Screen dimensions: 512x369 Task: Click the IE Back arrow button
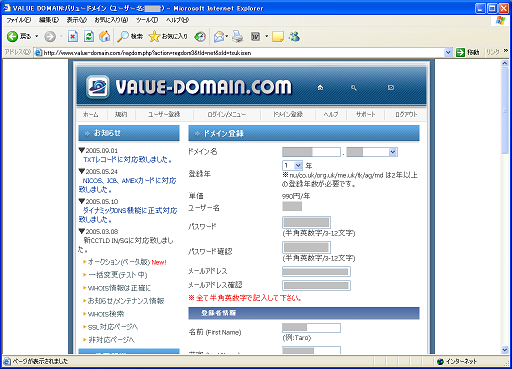tap(12, 36)
